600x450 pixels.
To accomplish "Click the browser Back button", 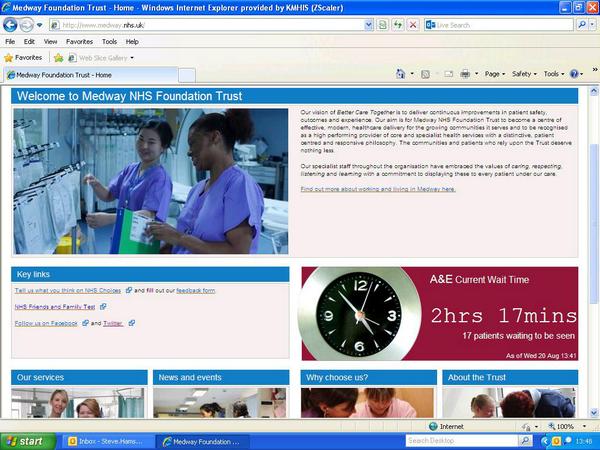I will [10, 25].
